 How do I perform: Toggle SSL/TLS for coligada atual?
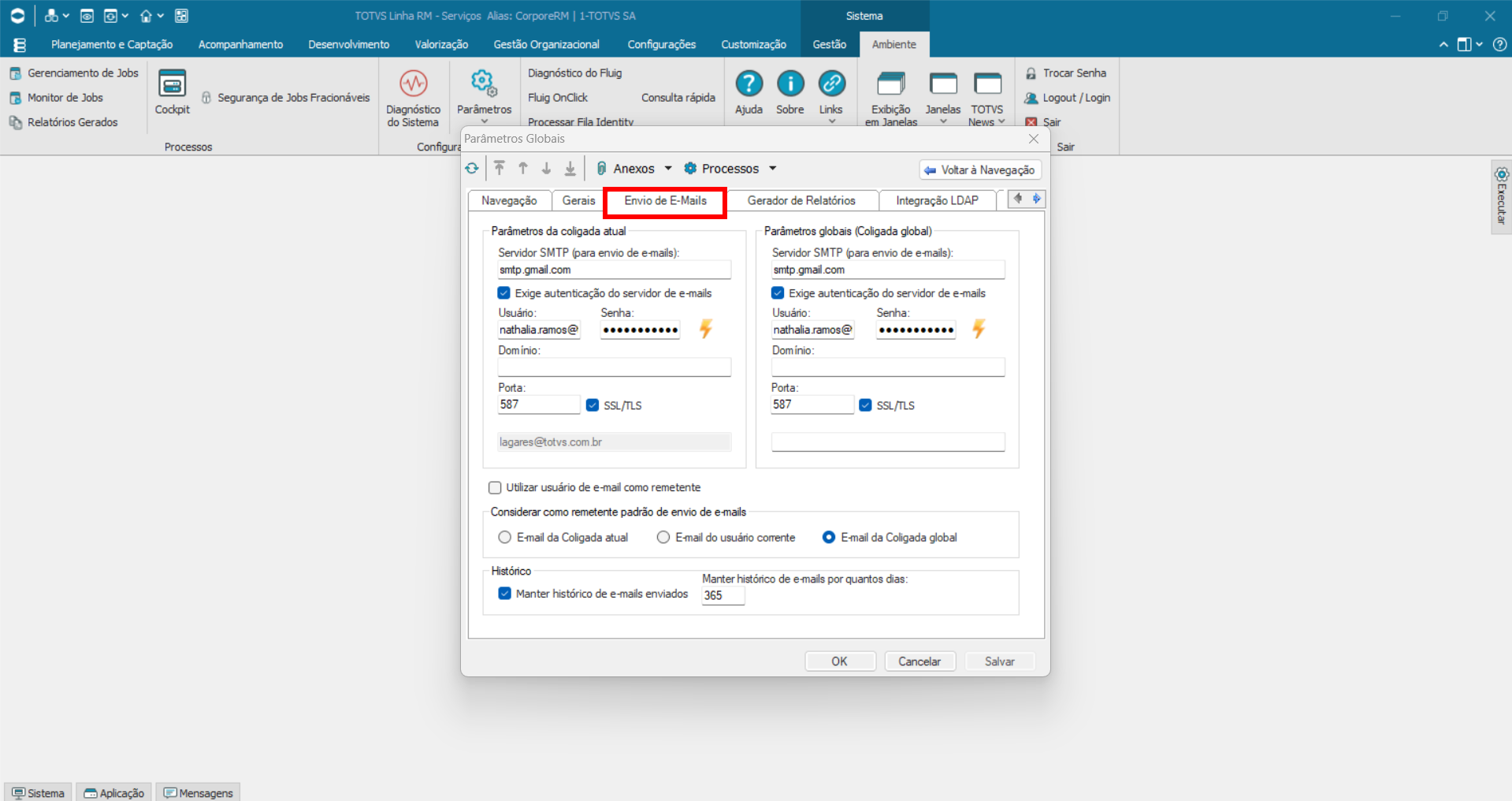point(593,405)
